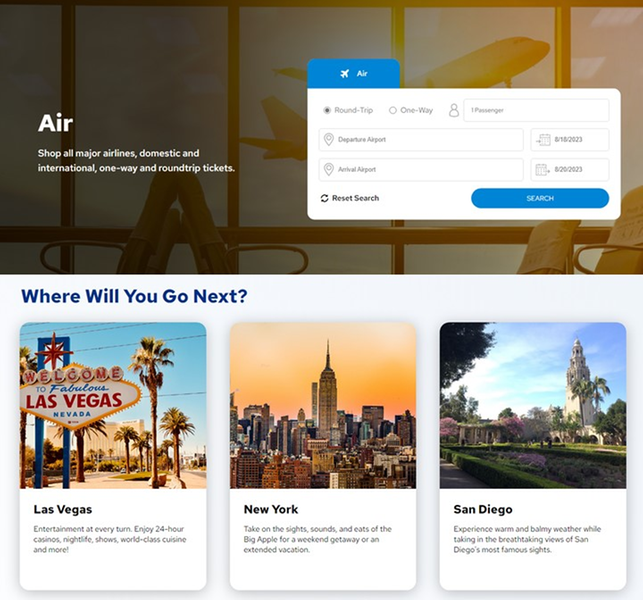Click the departure date calendar icon
Screen dimensions: 643x600
[542, 140]
